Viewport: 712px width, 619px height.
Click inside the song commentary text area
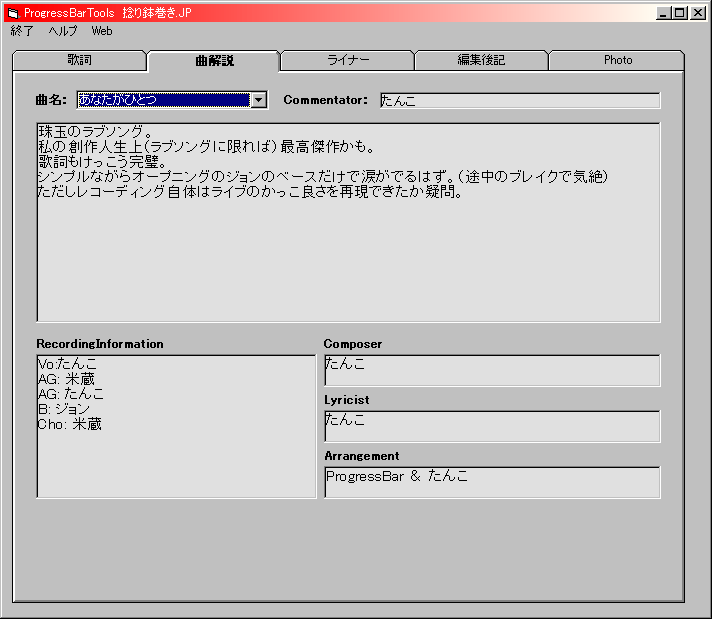pyautogui.click(x=348, y=222)
